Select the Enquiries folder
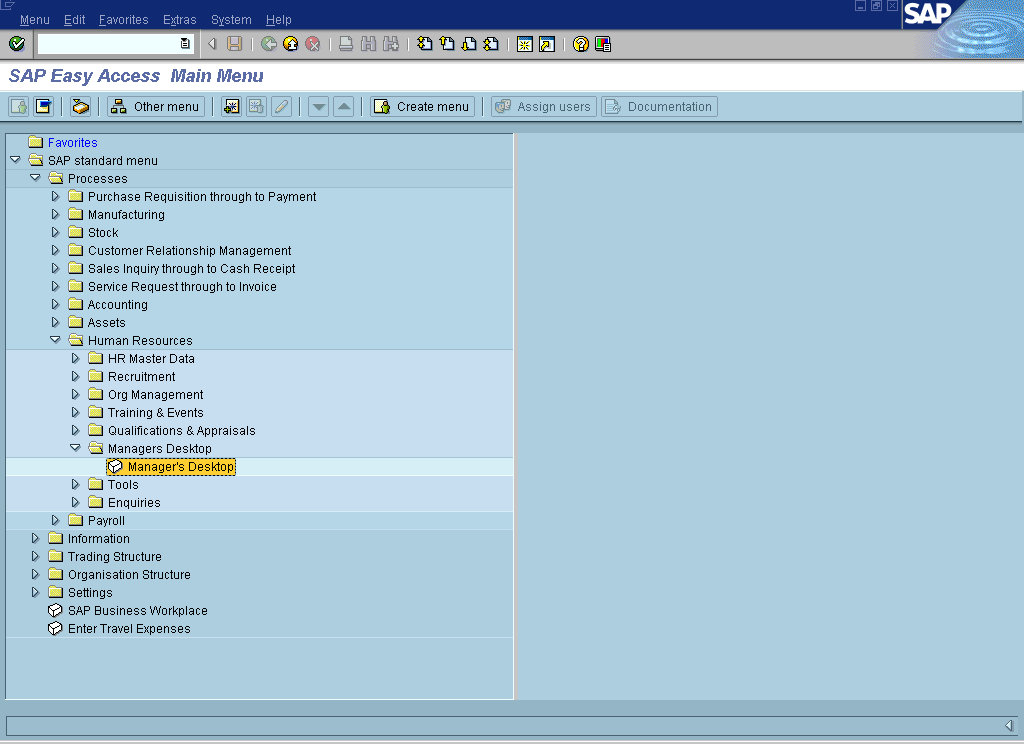The image size is (1024, 744). [134, 502]
